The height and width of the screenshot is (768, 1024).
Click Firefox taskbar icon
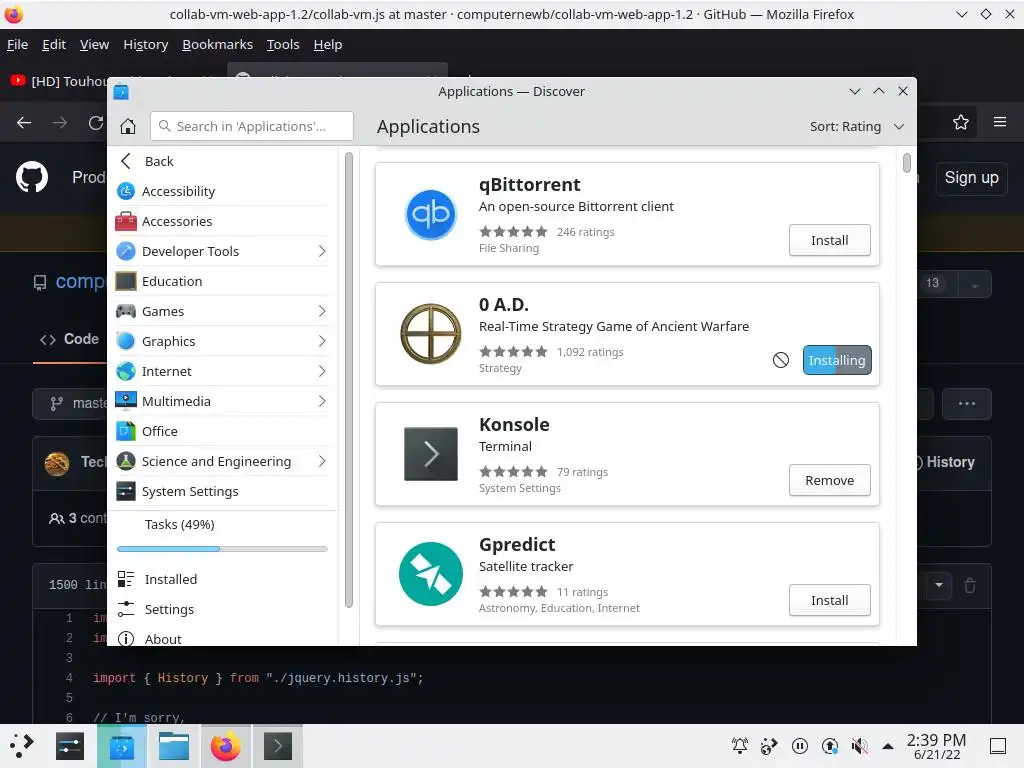click(225, 746)
